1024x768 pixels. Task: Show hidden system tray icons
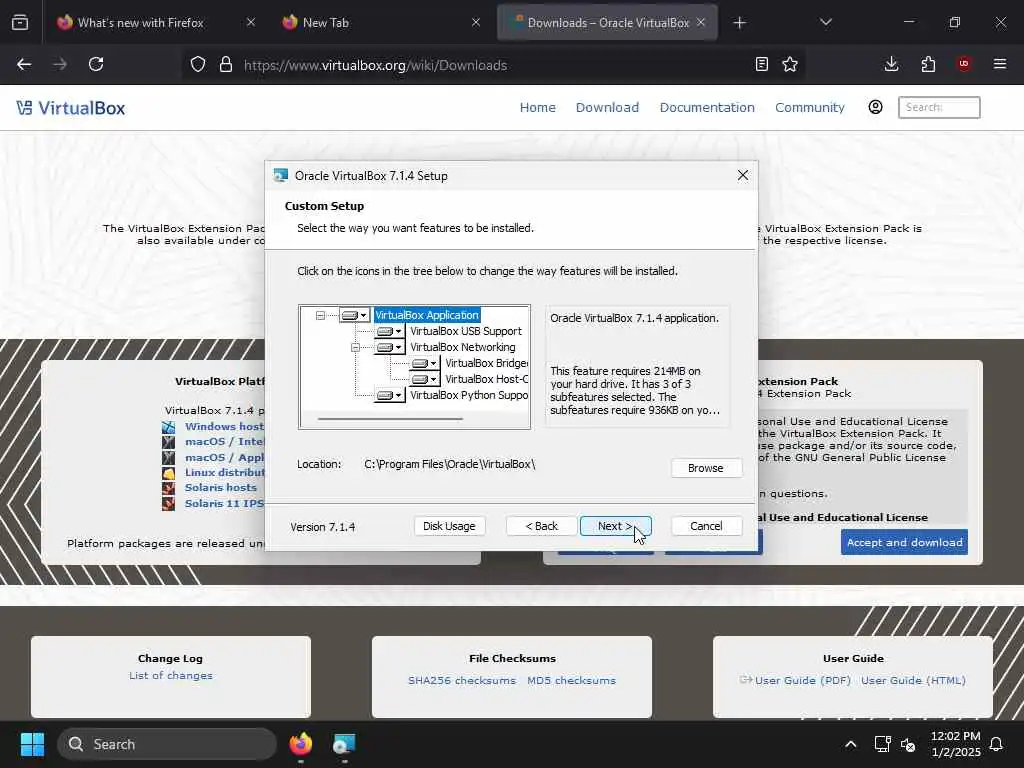tap(850, 744)
